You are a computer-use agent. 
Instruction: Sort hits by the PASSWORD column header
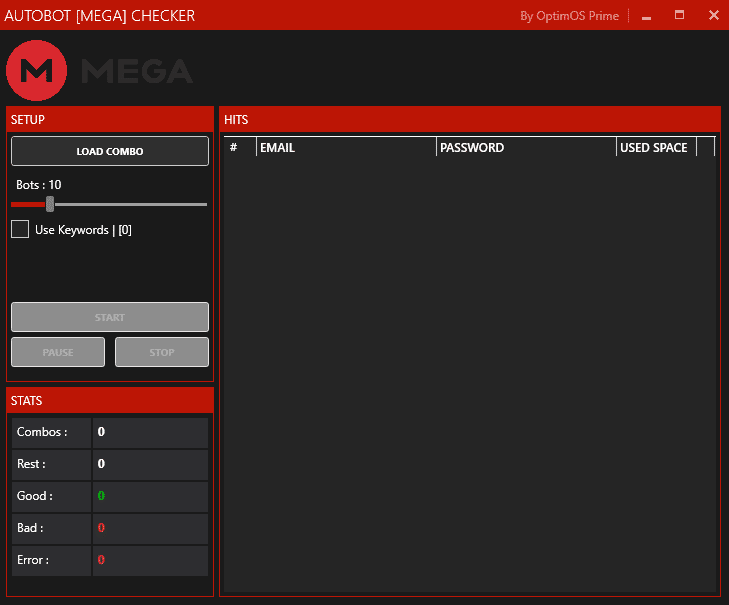coord(526,147)
